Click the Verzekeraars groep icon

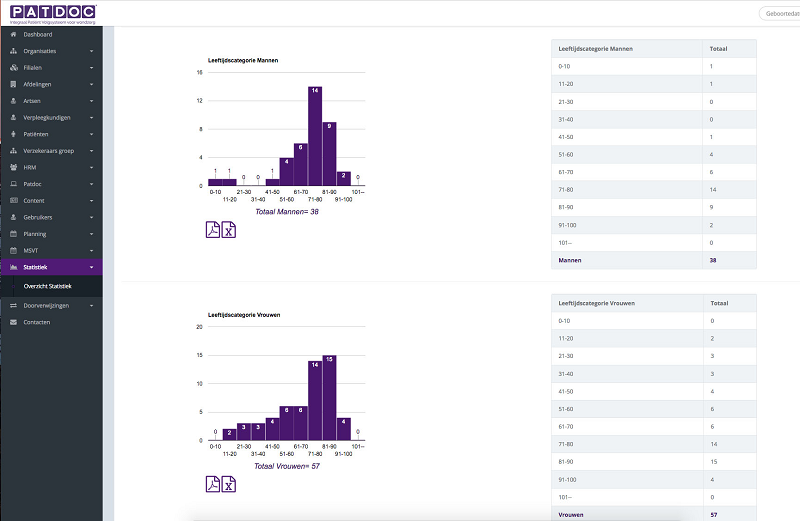13,151
